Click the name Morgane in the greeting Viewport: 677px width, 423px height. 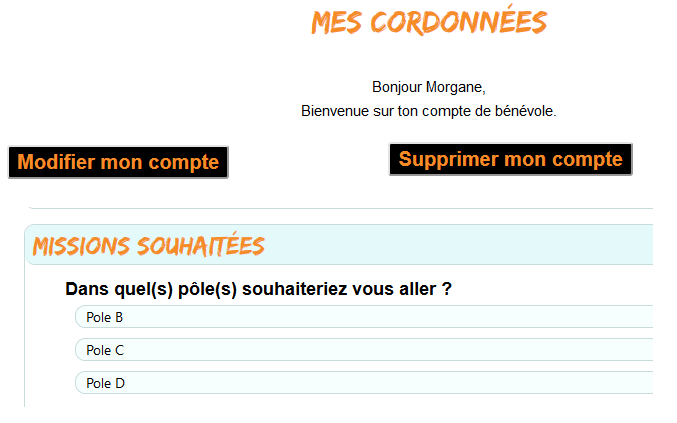click(455, 87)
